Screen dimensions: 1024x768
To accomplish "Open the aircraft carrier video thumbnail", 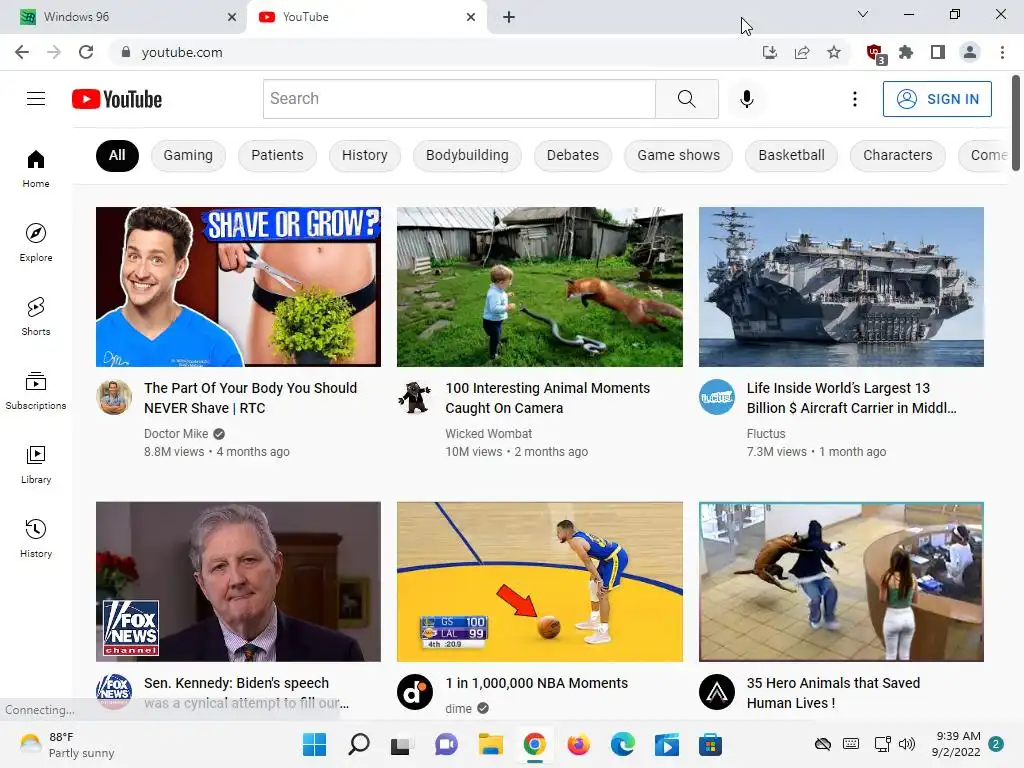I will [841, 287].
